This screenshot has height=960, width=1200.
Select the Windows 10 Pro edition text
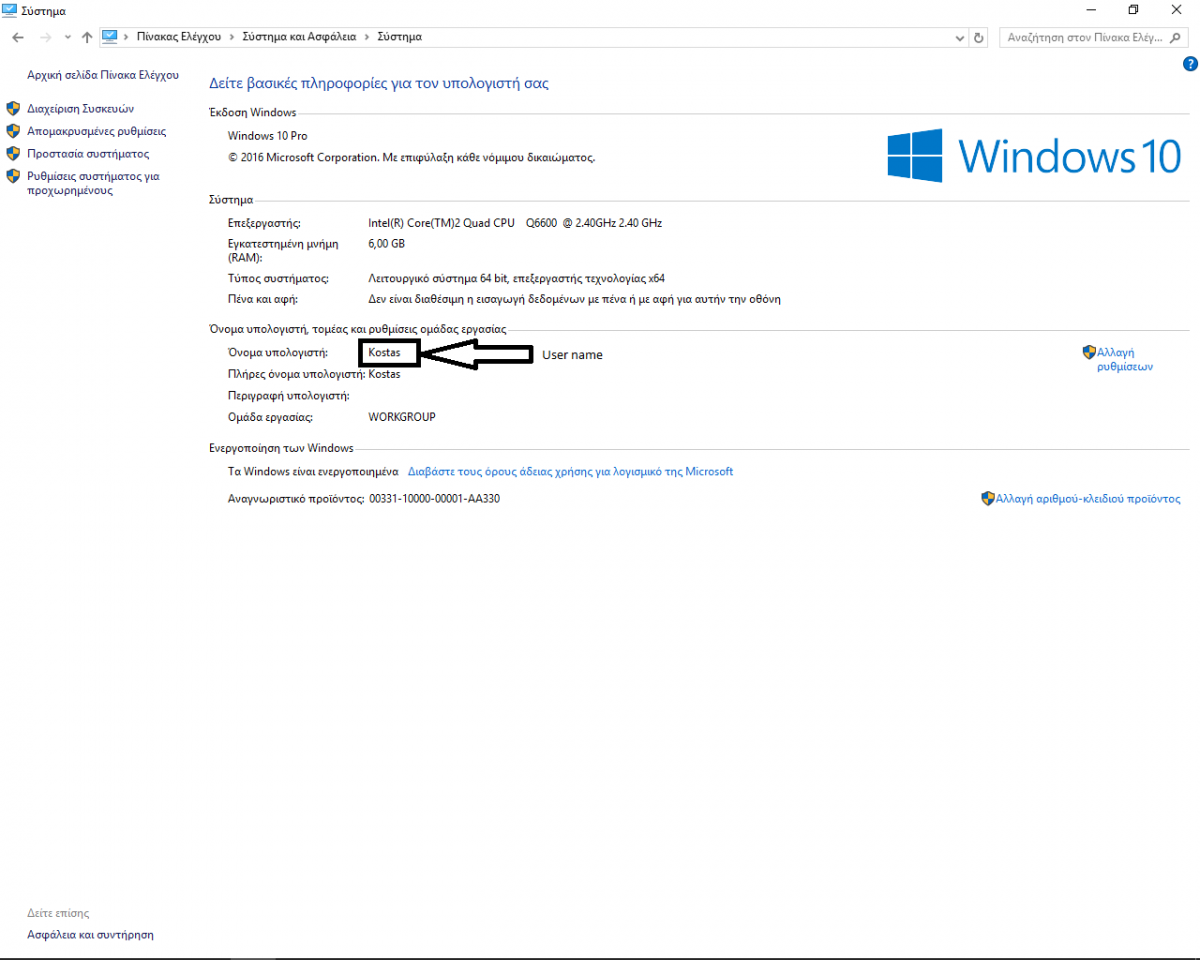click(x=268, y=135)
